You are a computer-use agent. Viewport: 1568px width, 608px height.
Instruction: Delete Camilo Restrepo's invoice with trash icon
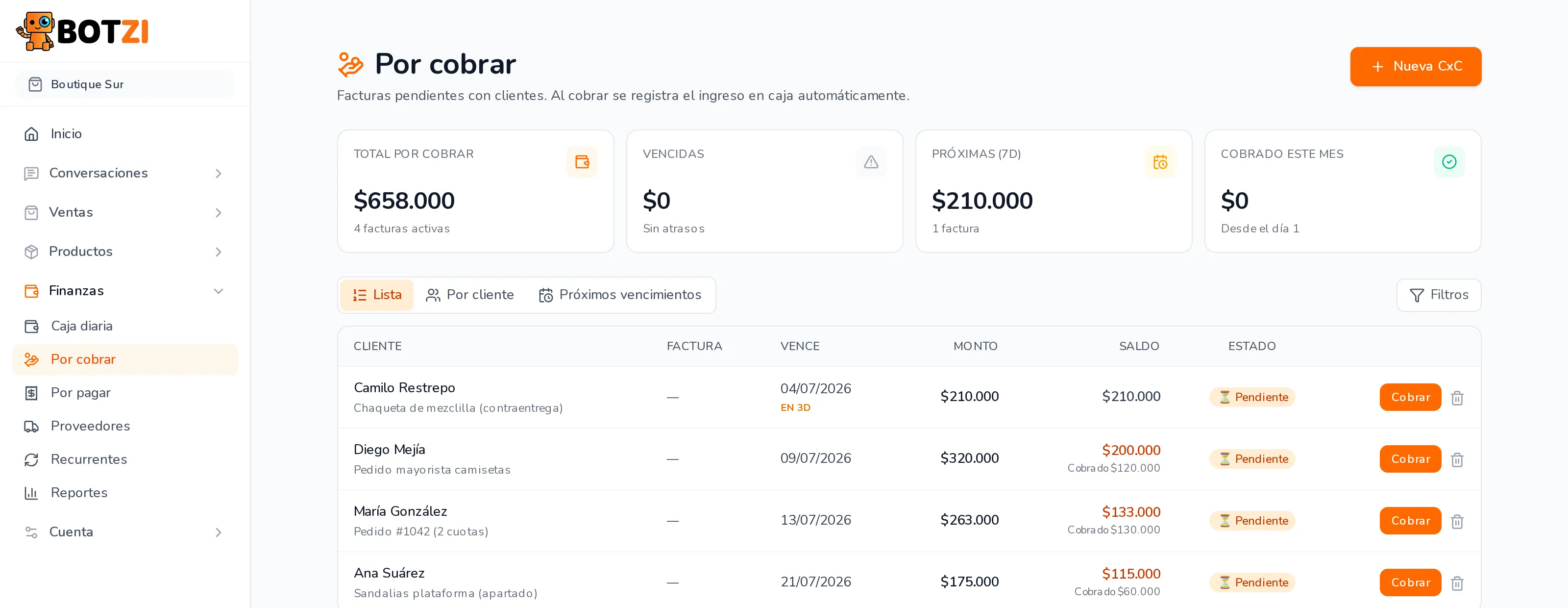pyautogui.click(x=1457, y=398)
